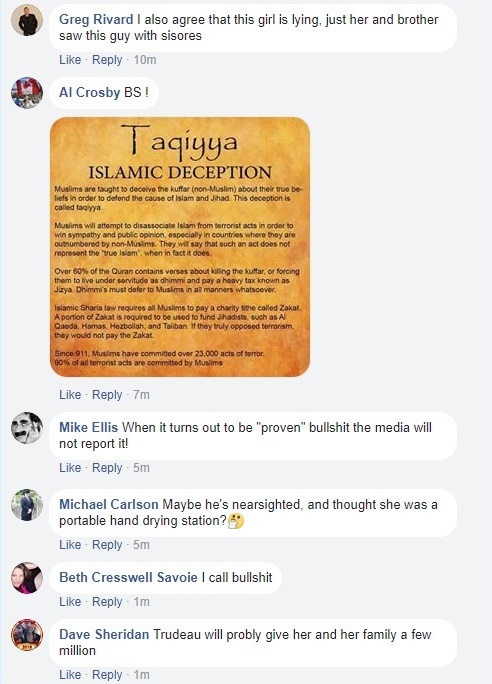Open Greg Rivard's profile picture
Image resolution: width=492 pixels, height=684 pixels.
[27, 20]
